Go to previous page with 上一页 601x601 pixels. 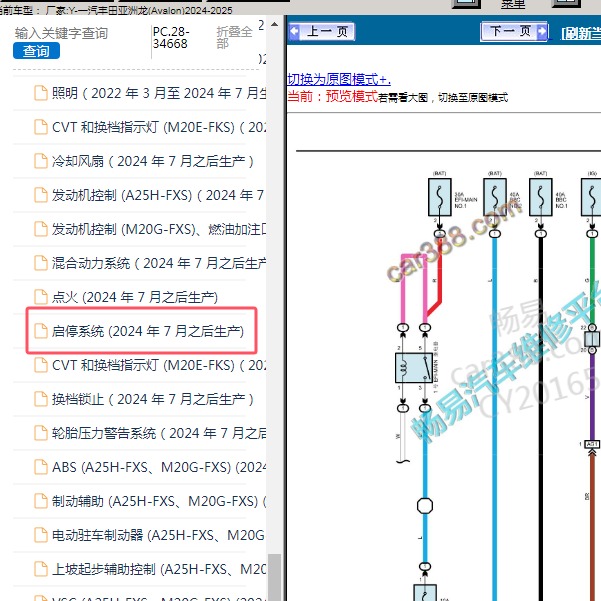322,31
